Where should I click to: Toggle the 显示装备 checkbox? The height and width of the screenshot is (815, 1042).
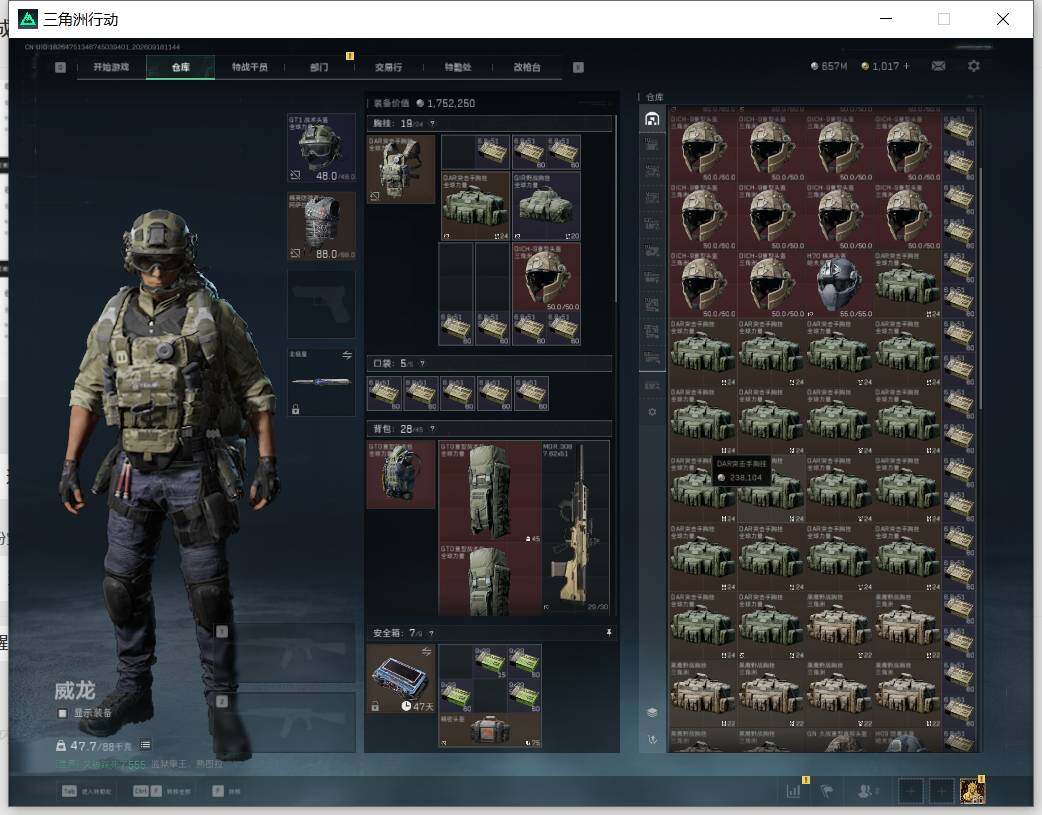[62, 713]
